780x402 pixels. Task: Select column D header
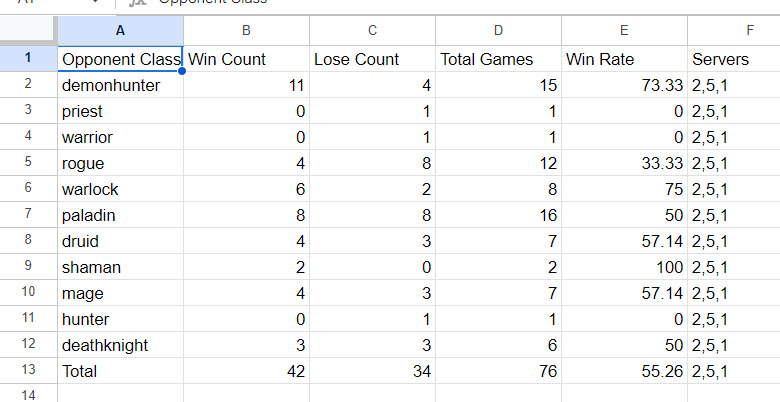498,31
